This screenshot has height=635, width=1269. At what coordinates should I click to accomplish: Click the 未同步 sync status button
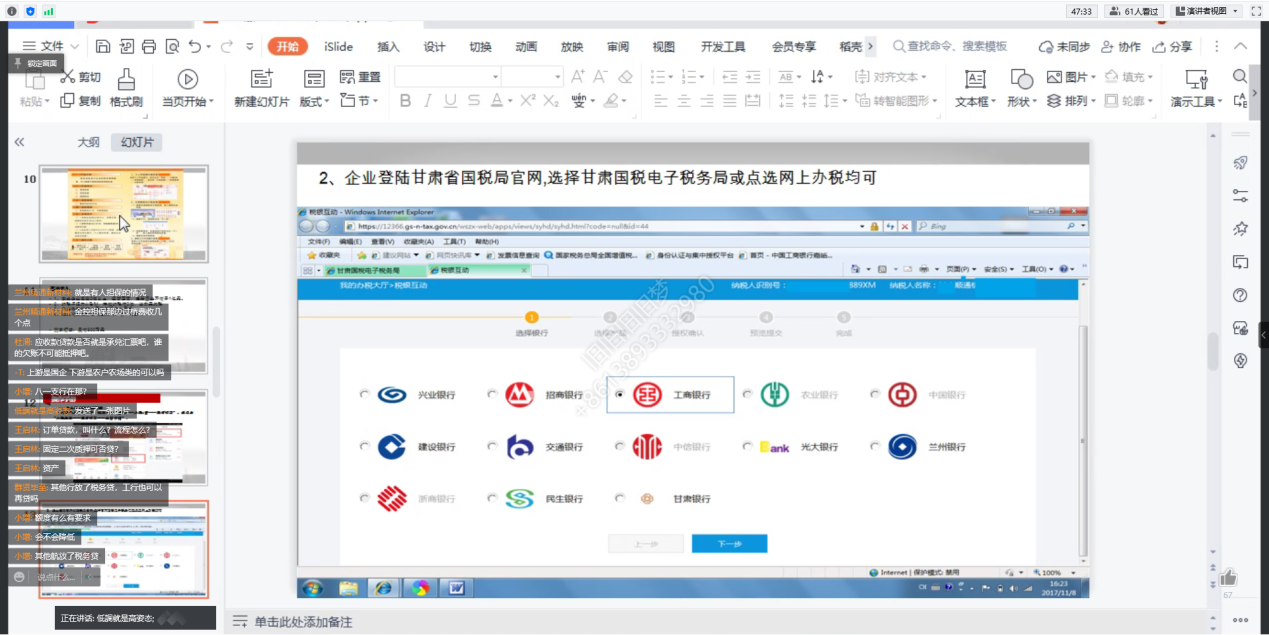click(x=1065, y=46)
